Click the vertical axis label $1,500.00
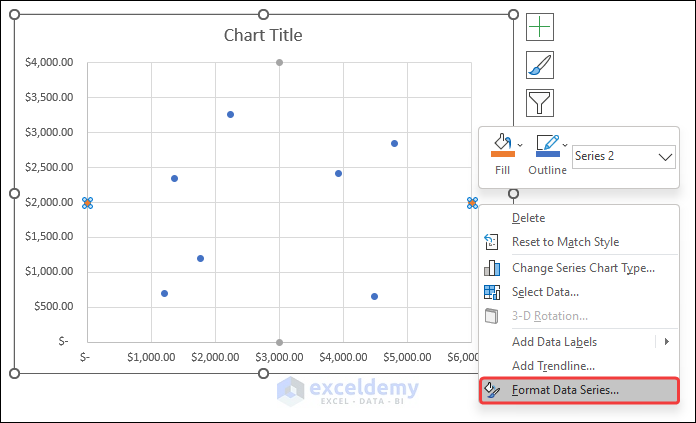 [49, 236]
